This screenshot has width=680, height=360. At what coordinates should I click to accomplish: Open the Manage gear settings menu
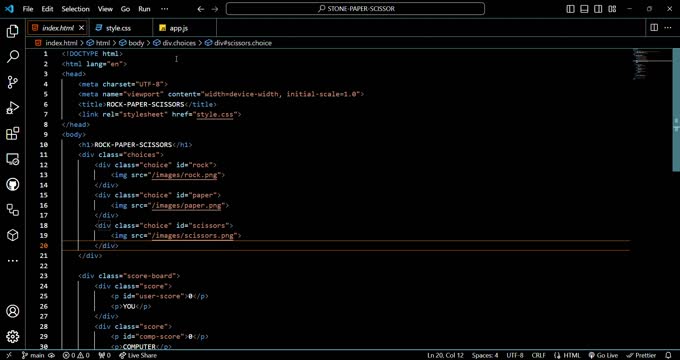(x=13, y=336)
